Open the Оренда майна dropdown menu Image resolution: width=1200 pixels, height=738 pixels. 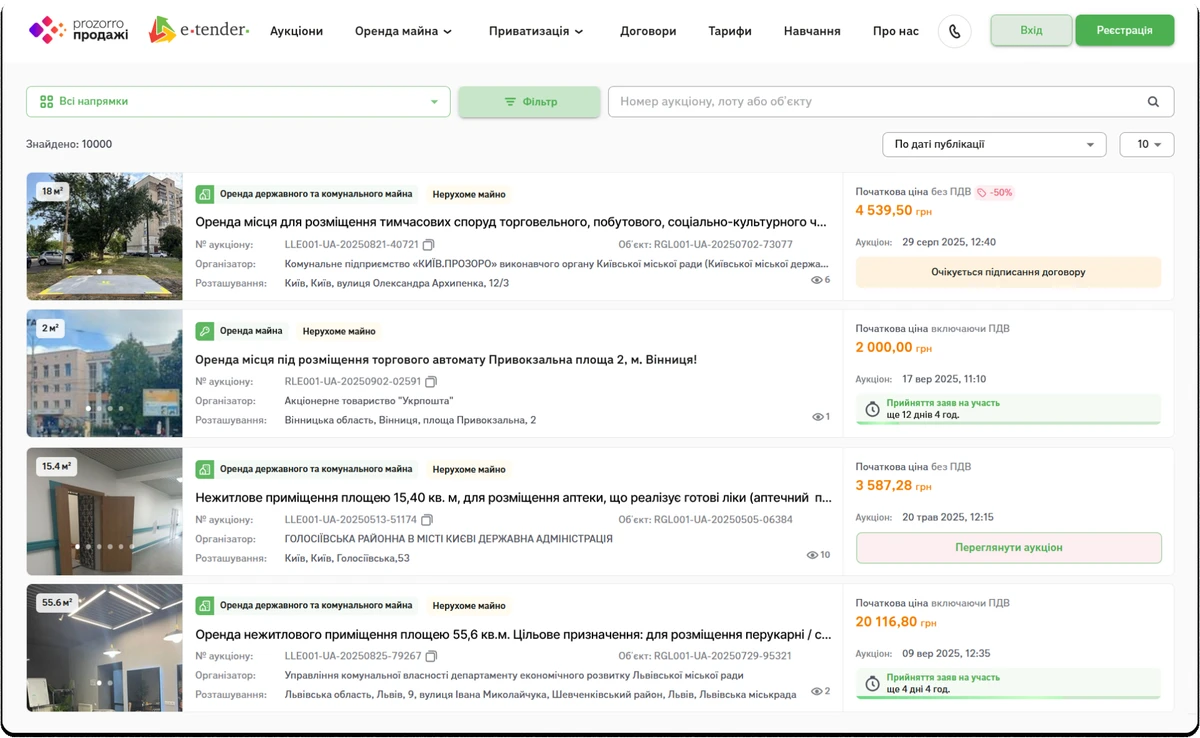(x=403, y=31)
